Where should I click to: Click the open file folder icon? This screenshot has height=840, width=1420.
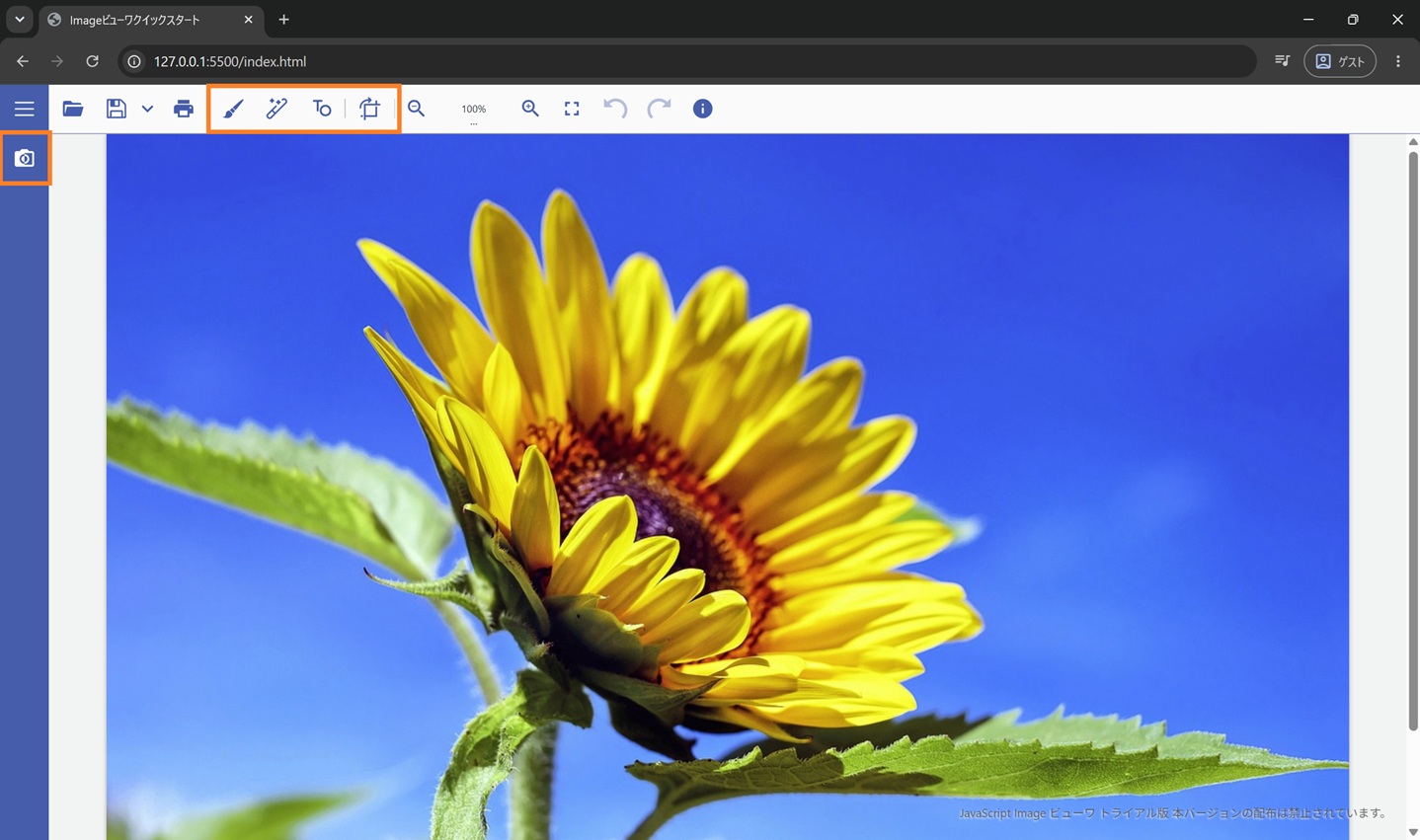(73, 109)
